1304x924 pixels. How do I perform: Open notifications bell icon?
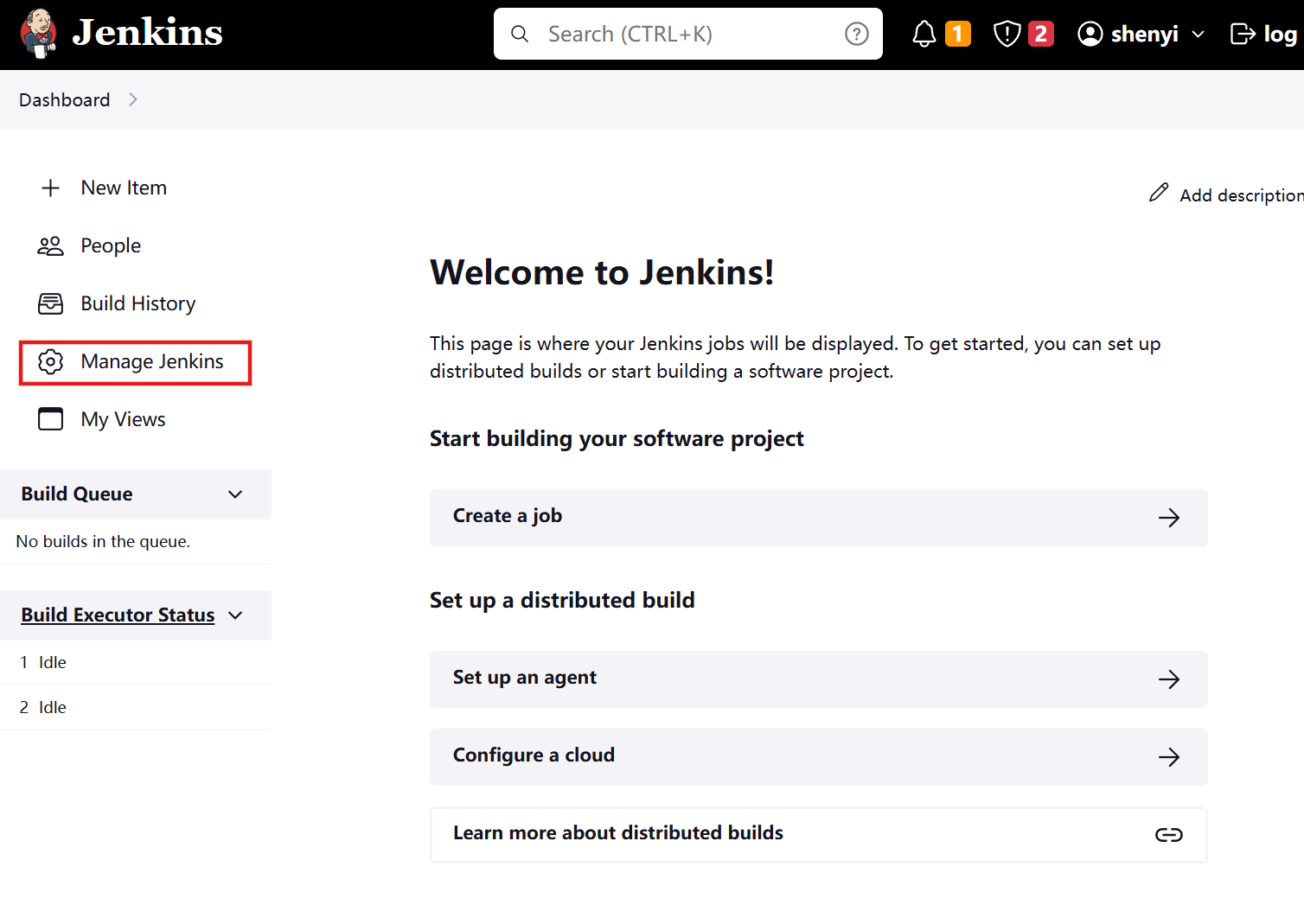click(x=924, y=34)
